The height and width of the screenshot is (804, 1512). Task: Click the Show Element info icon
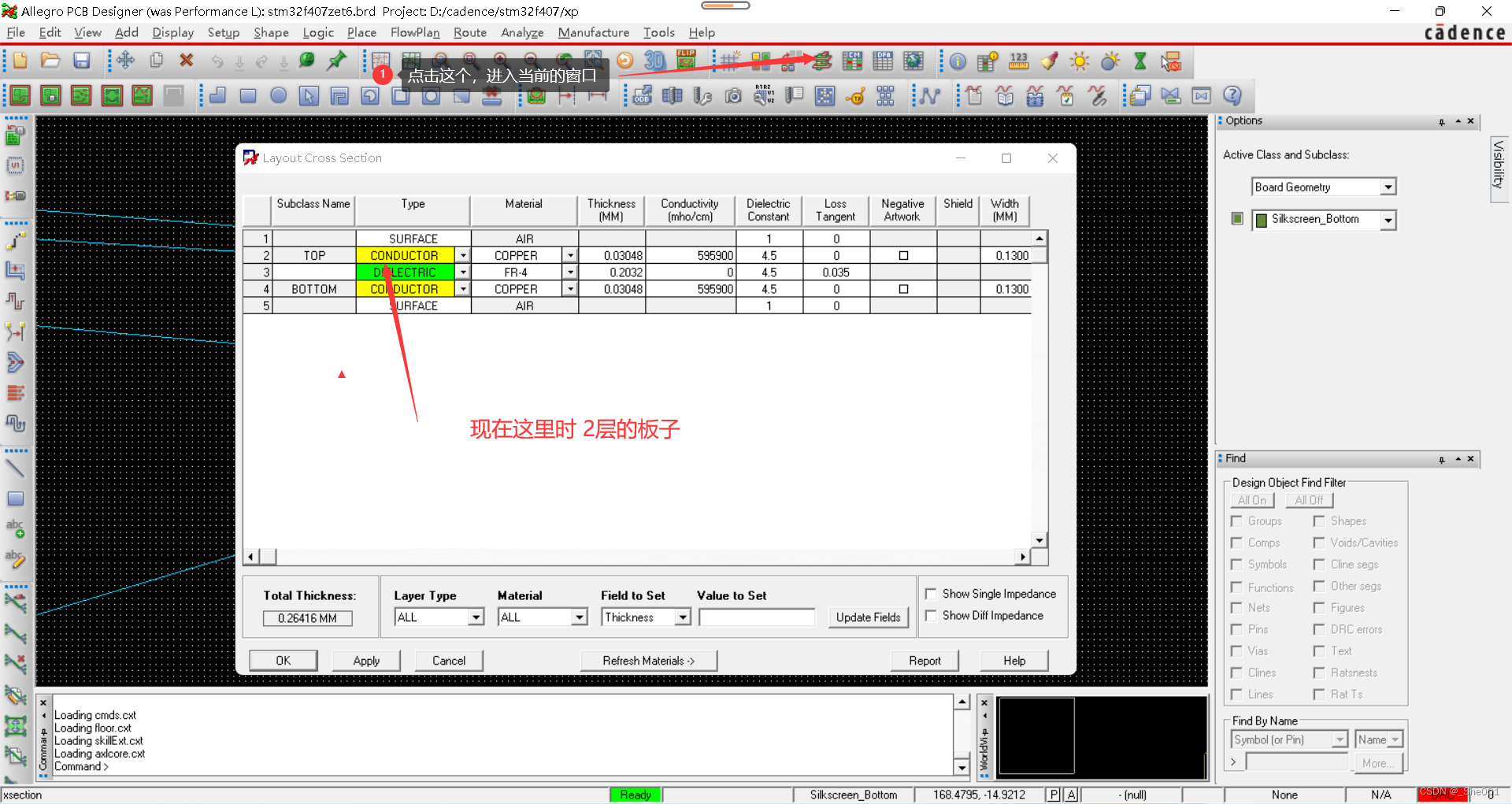958,61
